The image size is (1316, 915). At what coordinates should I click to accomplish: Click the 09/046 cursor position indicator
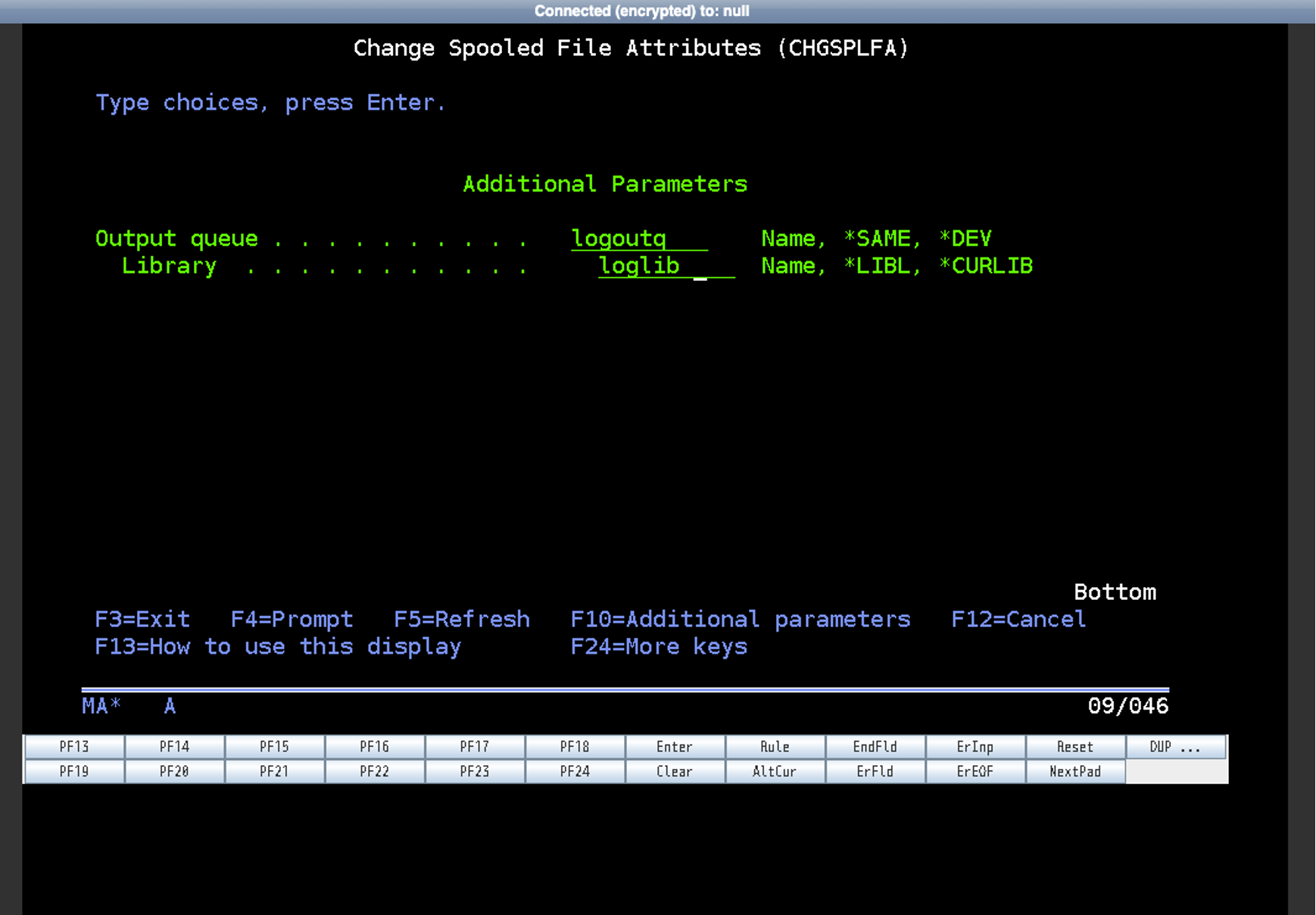1128,707
